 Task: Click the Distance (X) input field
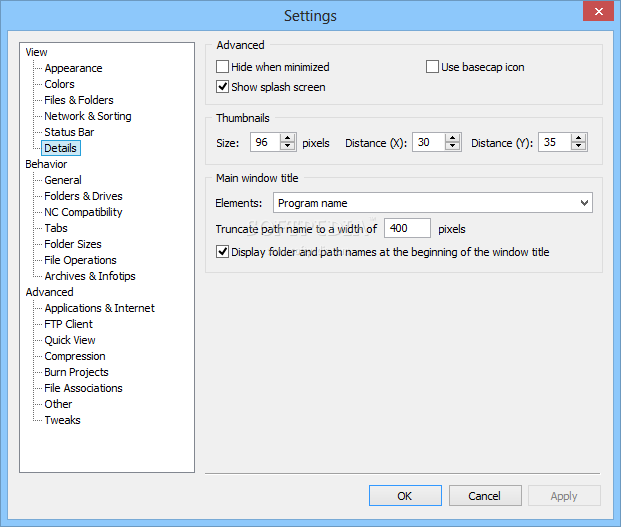(x=429, y=142)
